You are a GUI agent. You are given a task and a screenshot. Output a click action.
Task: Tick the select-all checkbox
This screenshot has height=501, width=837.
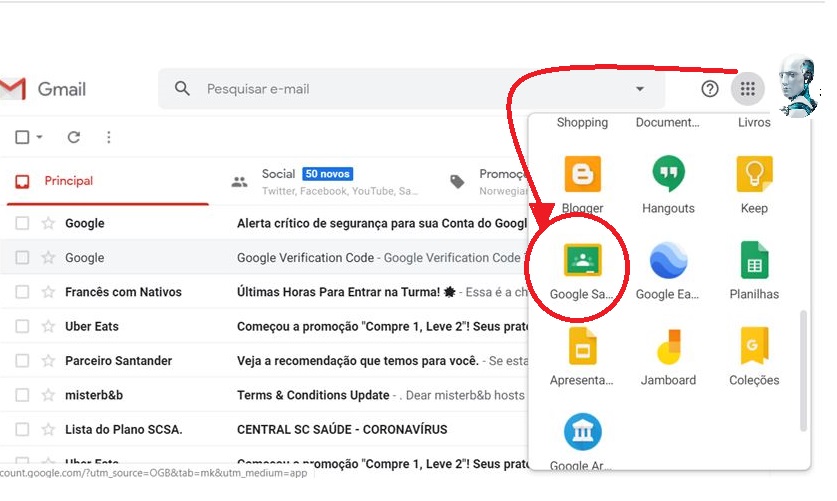click(x=22, y=137)
